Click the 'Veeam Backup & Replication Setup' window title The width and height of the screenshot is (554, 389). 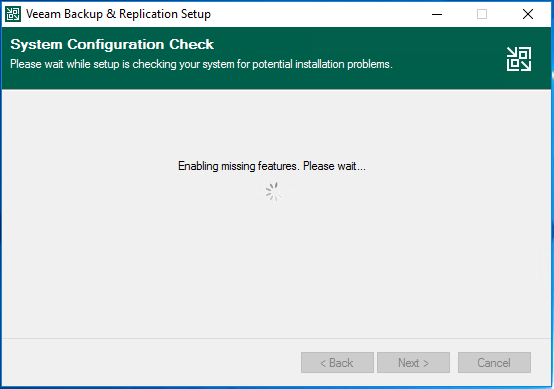pyautogui.click(x=118, y=14)
